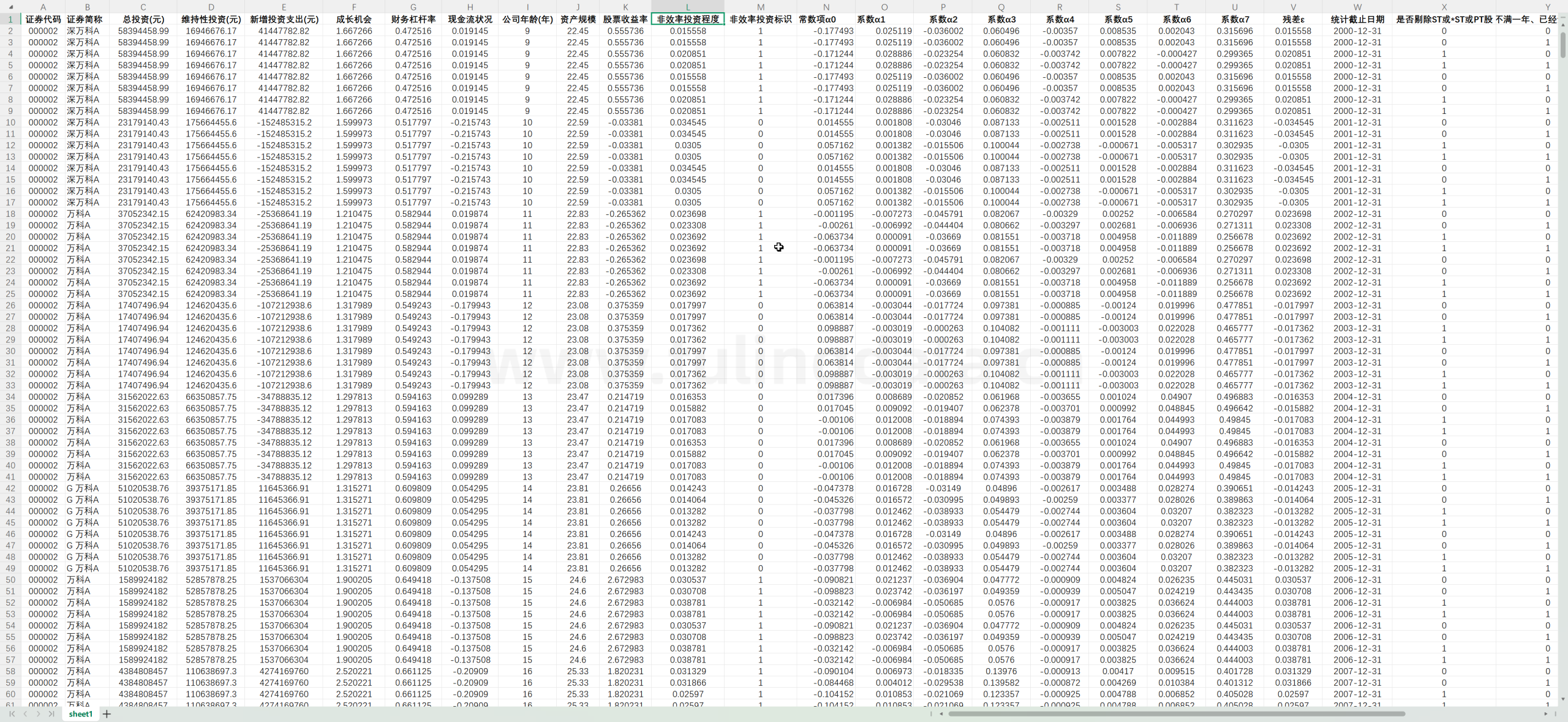This screenshot has width=1568, height=722.
Task: Click the date '2002-12-31' in row 18
Action: (x=1357, y=214)
